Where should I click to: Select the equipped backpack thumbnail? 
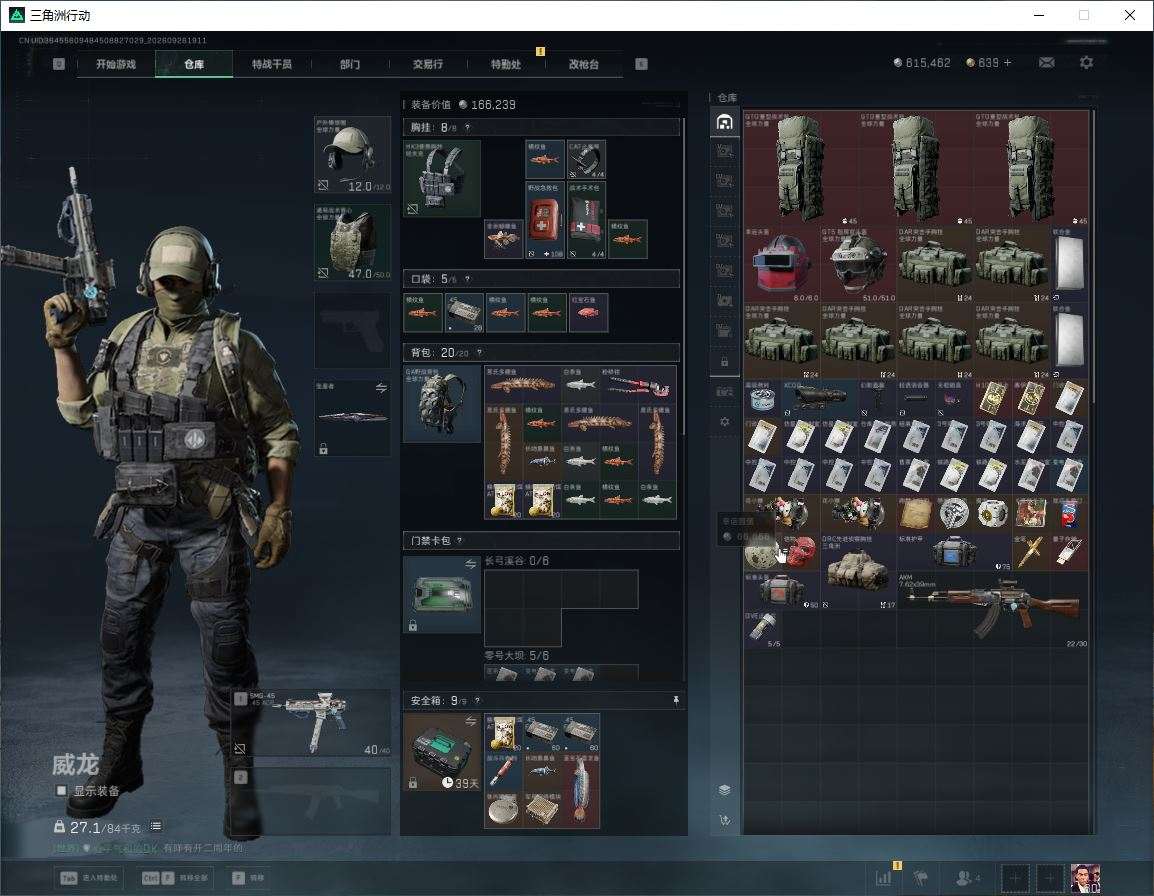[442, 403]
